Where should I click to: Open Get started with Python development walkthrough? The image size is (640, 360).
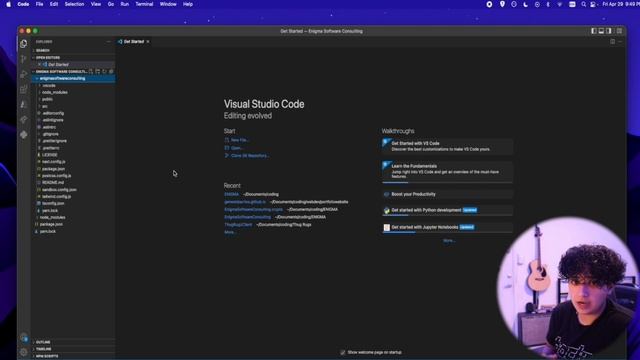point(447,210)
